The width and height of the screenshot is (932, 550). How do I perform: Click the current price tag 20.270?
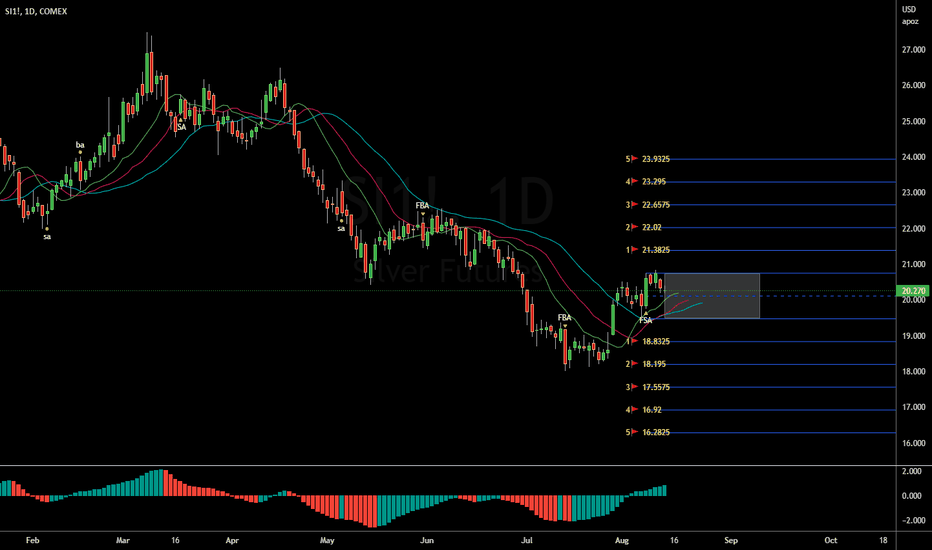pos(913,291)
